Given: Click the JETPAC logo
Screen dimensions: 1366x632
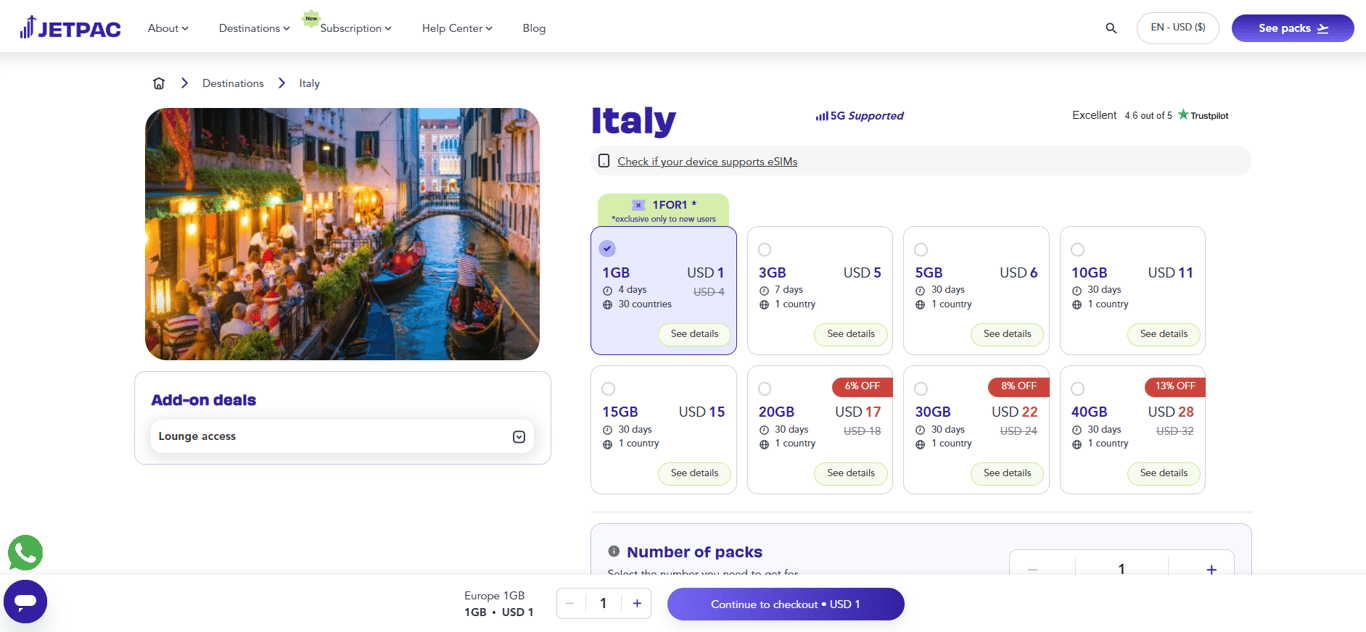Looking at the screenshot, I should pos(70,28).
